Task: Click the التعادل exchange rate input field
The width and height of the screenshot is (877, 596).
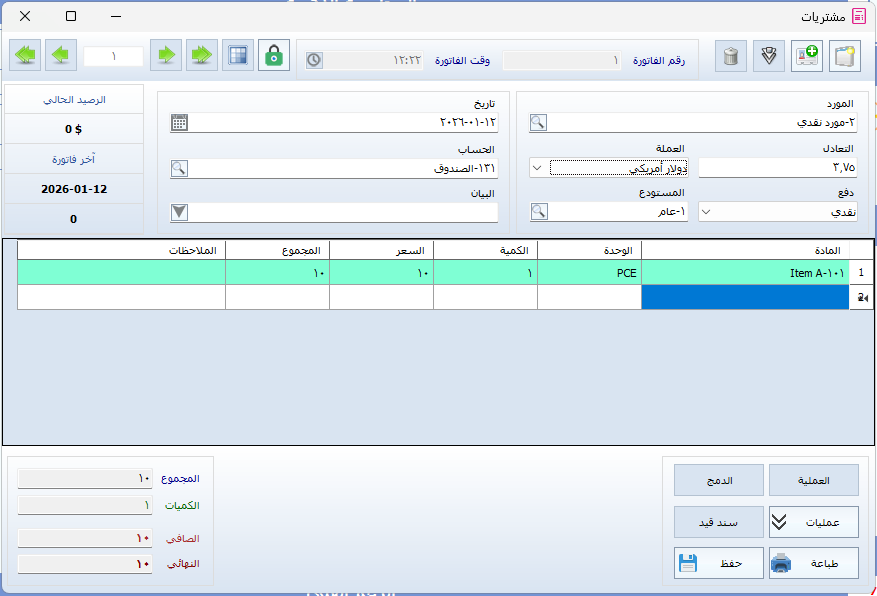Action: point(776,168)
